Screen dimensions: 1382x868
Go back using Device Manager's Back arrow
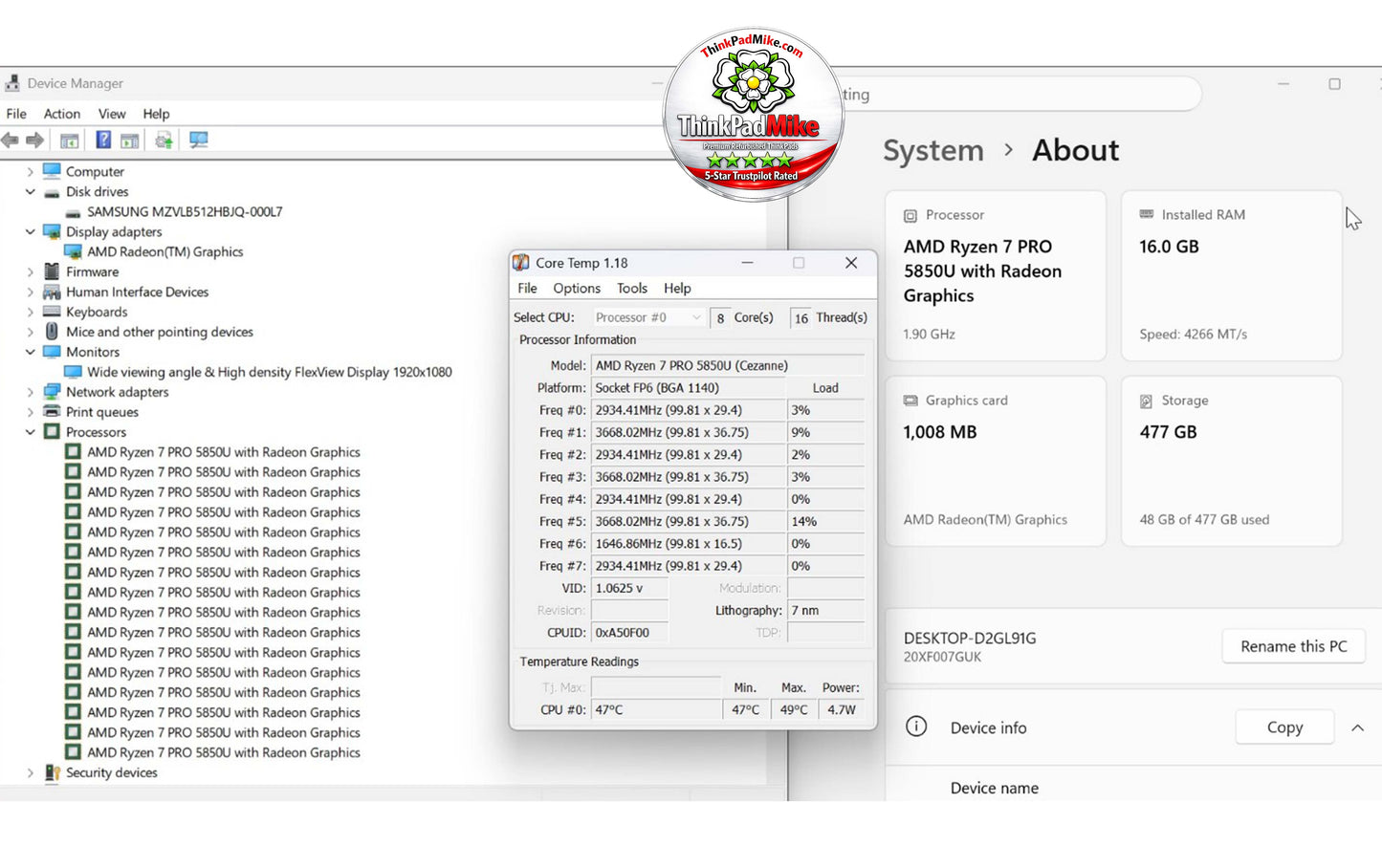pyautogui.click(x=10, y=141)
